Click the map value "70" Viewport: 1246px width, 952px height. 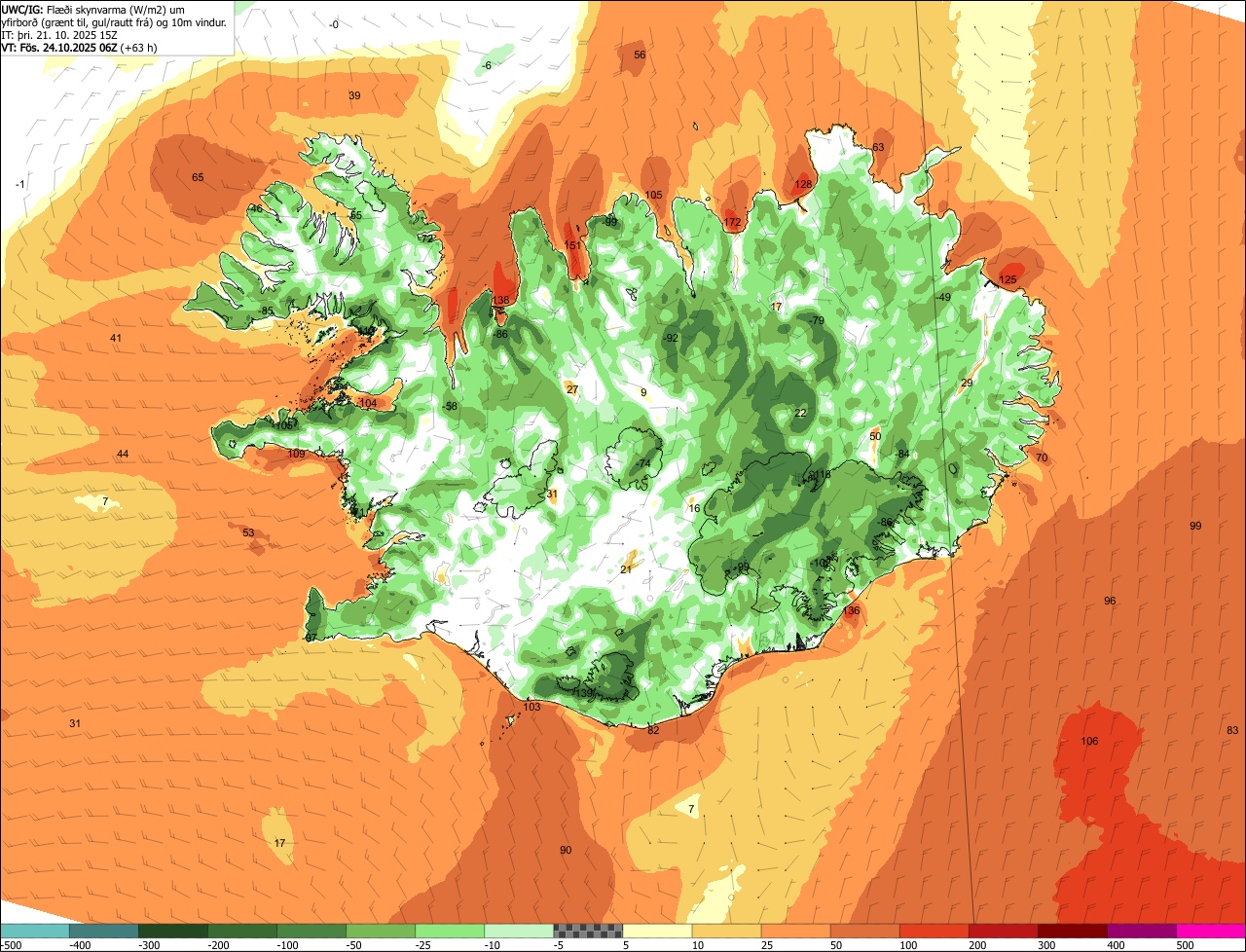tap(1042, 458)
